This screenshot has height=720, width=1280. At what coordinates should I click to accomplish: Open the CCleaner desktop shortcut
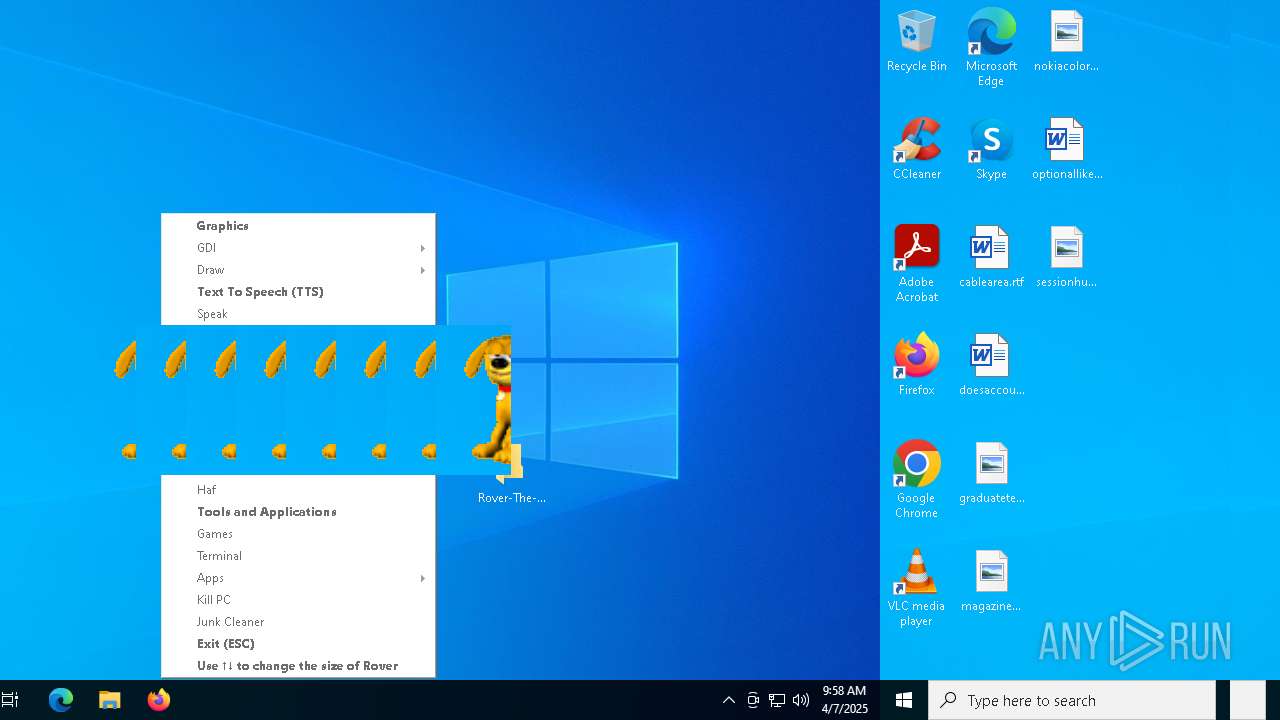(x=916, y=149)
